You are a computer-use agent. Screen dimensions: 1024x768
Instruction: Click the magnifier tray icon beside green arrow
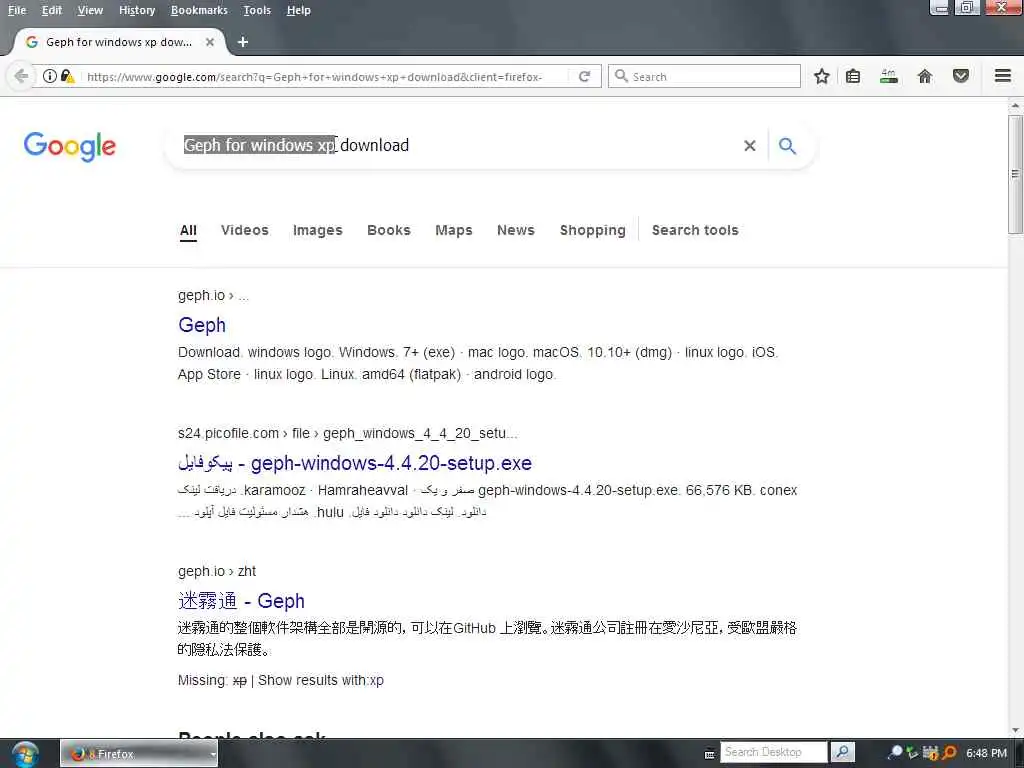tap(896, 752)
